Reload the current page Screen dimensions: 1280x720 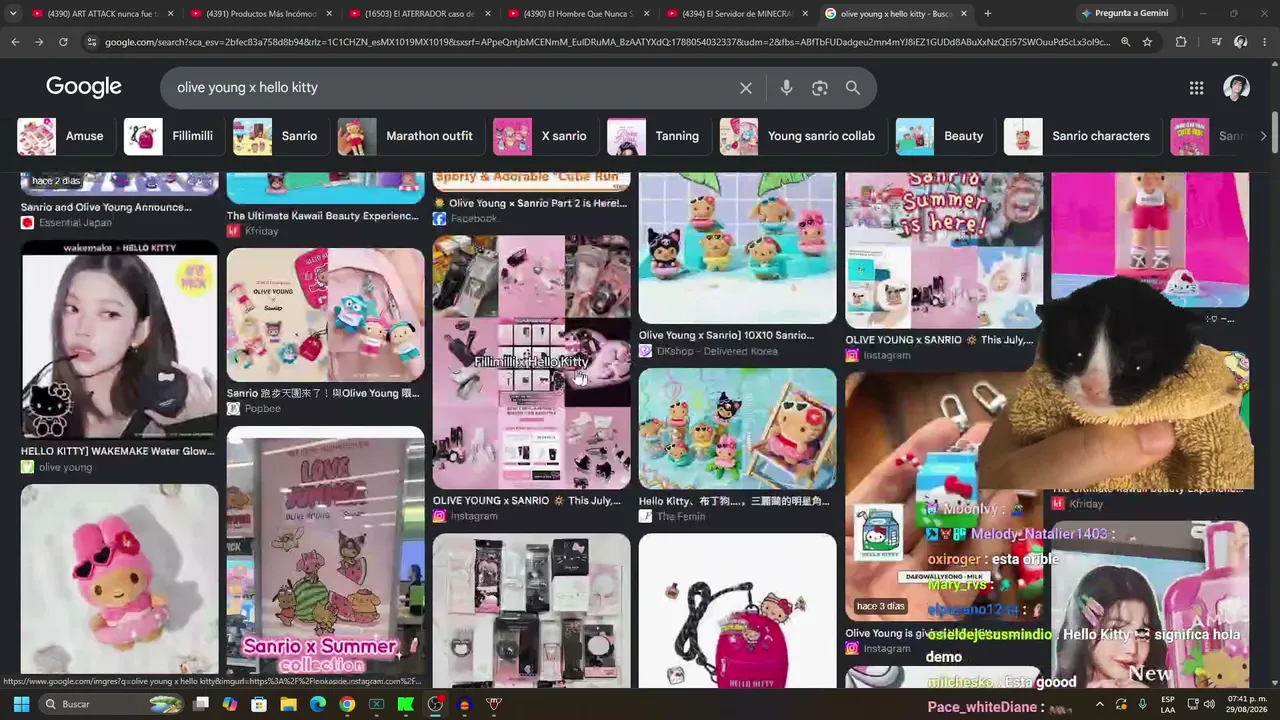point(63,42)
